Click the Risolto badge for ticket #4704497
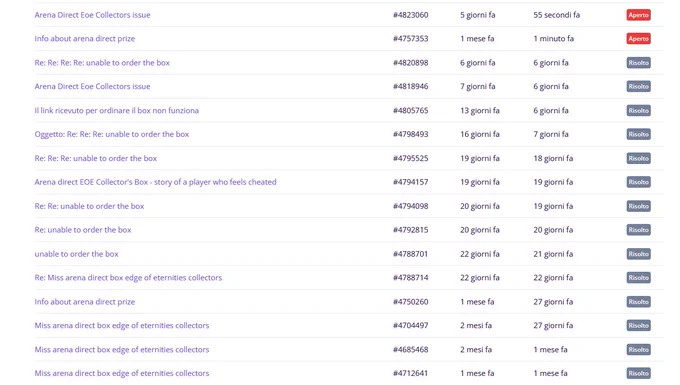The width and height of the screenshot is (680, 385). [638, 326]
